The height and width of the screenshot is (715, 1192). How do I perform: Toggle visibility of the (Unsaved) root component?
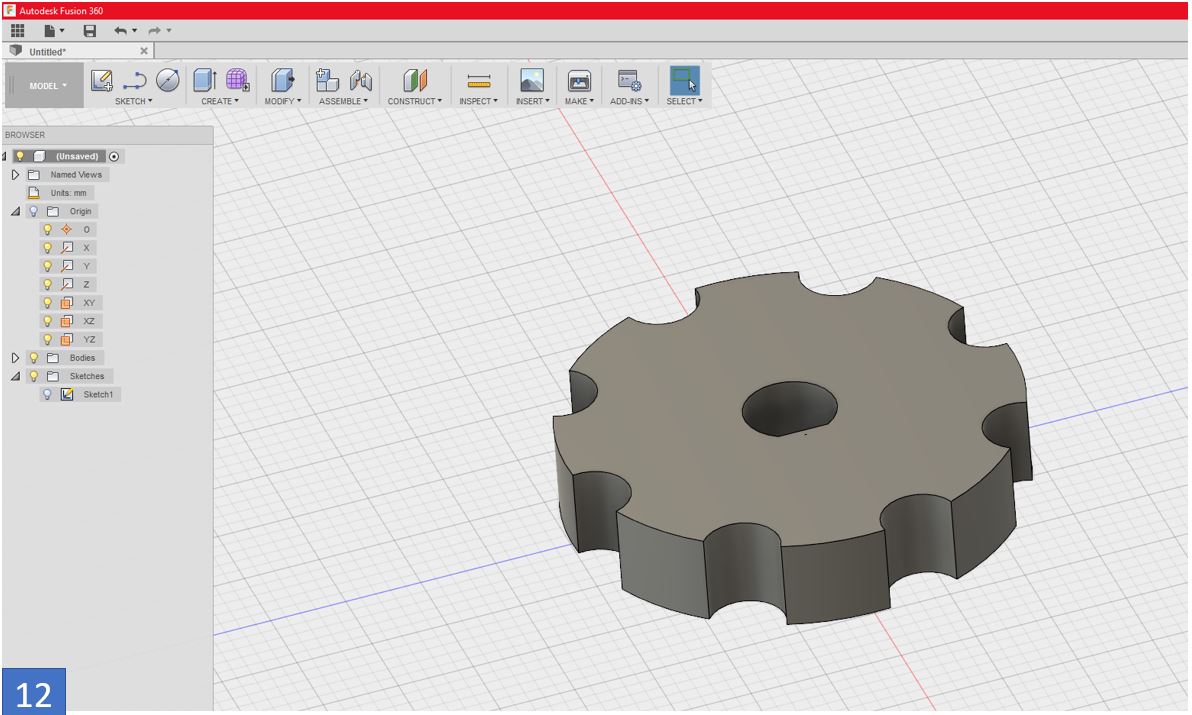coord(21,157)
